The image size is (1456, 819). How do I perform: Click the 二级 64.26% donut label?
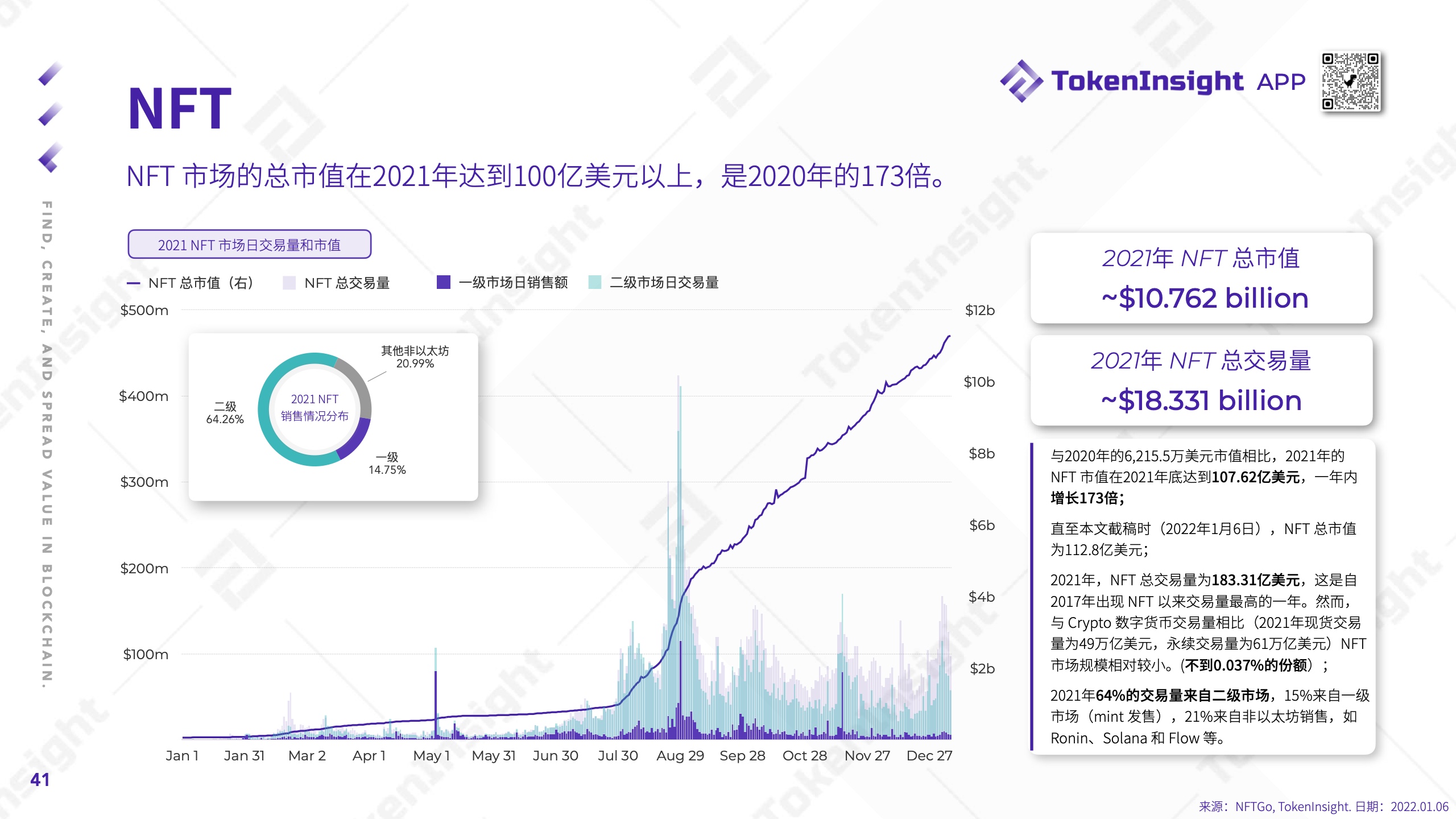[225, 413]
